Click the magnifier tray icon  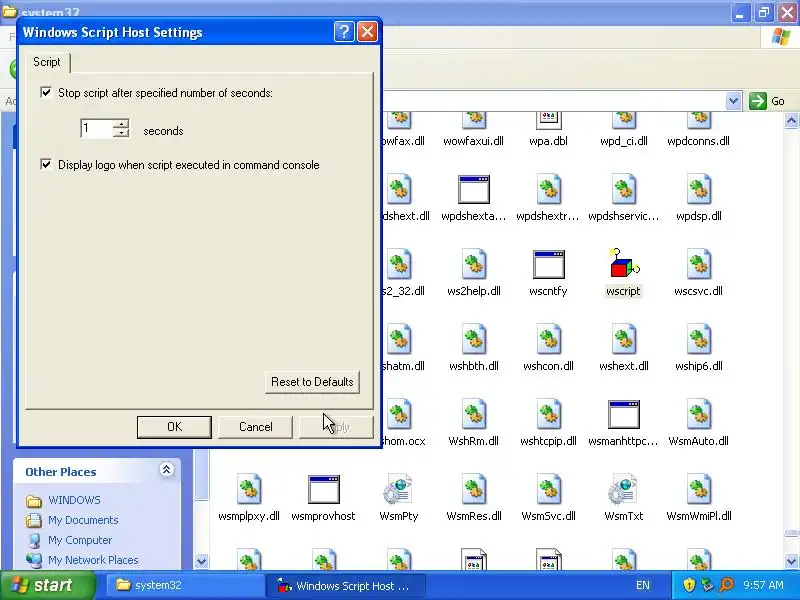[726, 585]
